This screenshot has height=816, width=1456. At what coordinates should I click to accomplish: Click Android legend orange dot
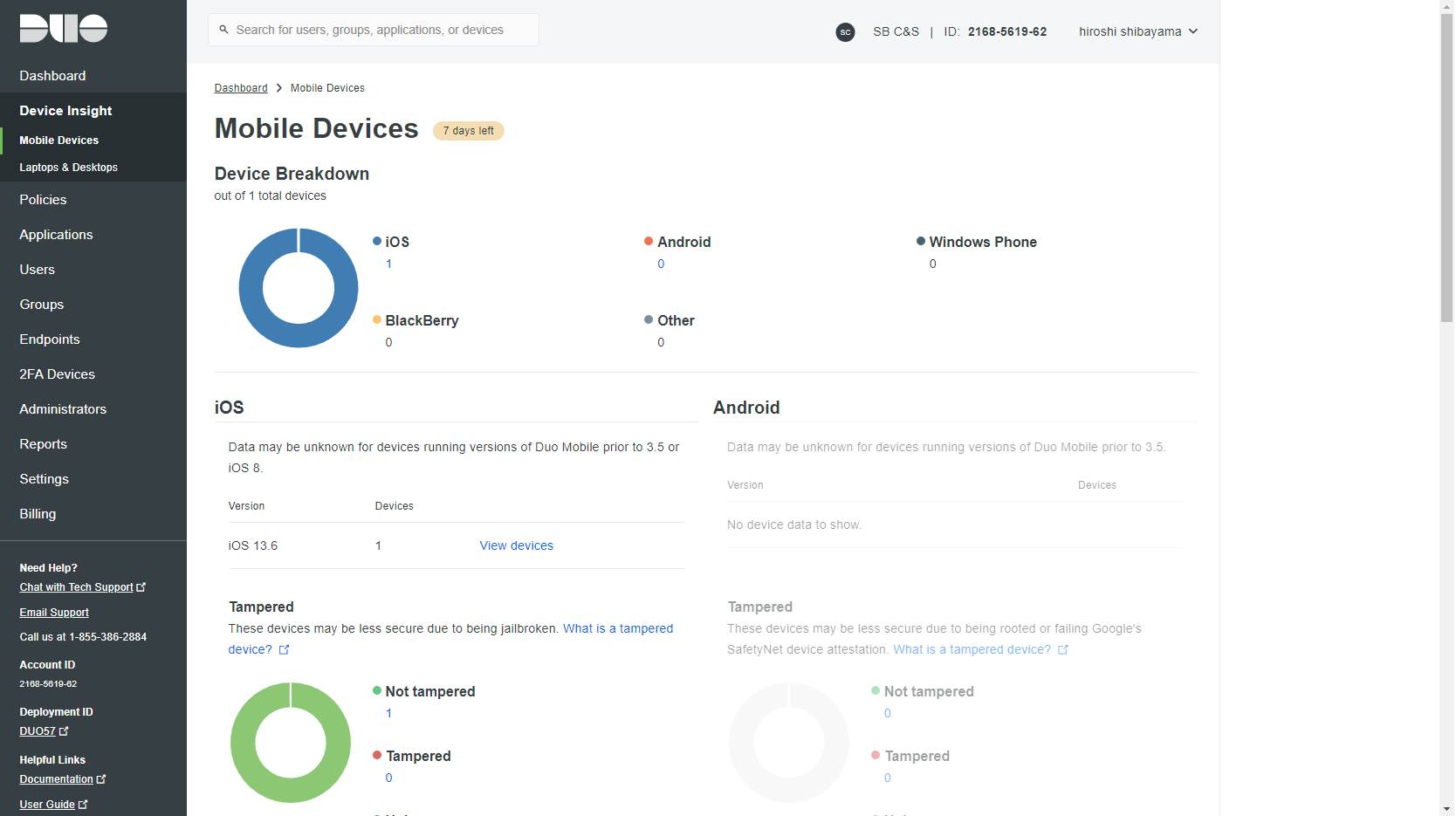[649, 241]
